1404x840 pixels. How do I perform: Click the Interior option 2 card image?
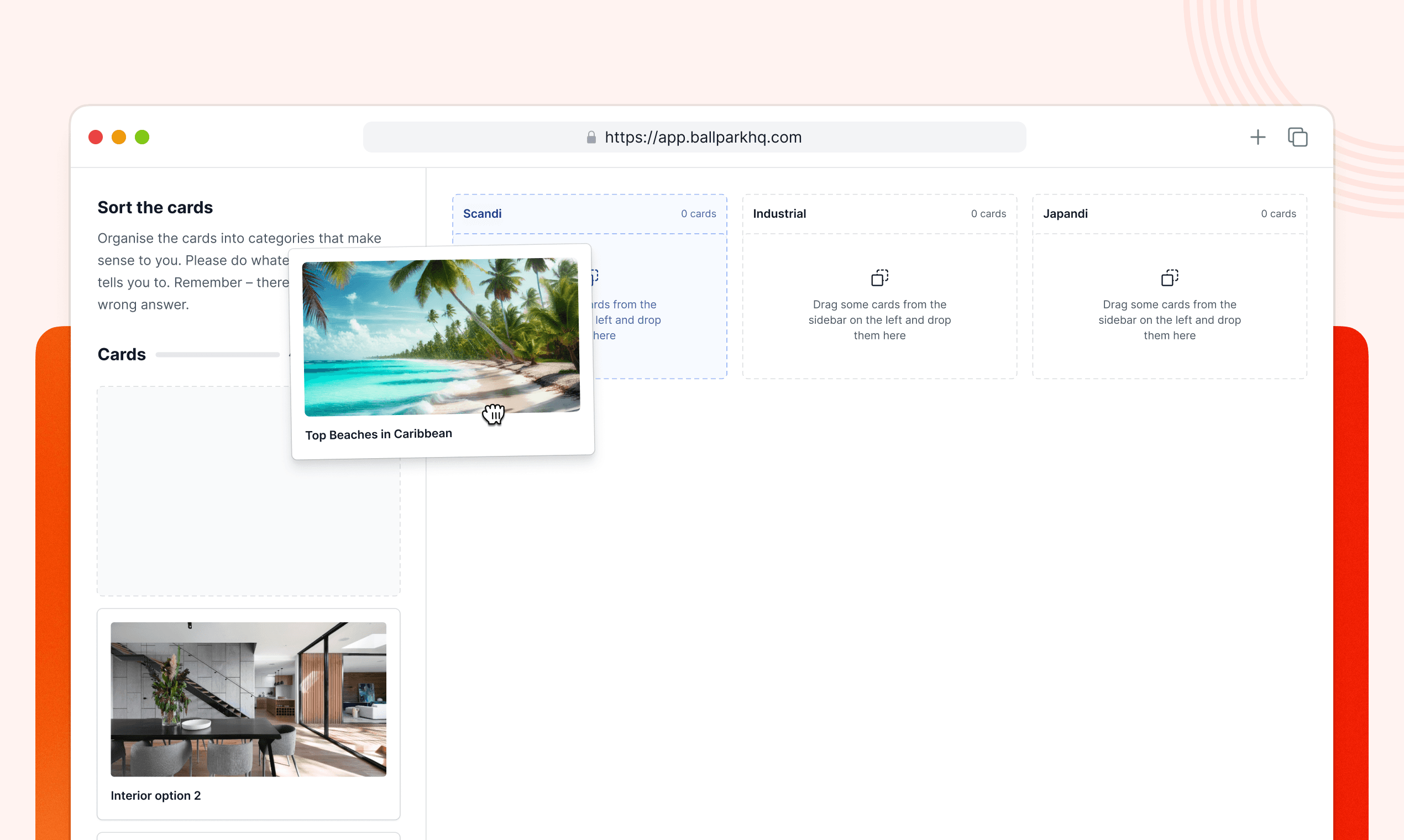(x=248, y=699)
